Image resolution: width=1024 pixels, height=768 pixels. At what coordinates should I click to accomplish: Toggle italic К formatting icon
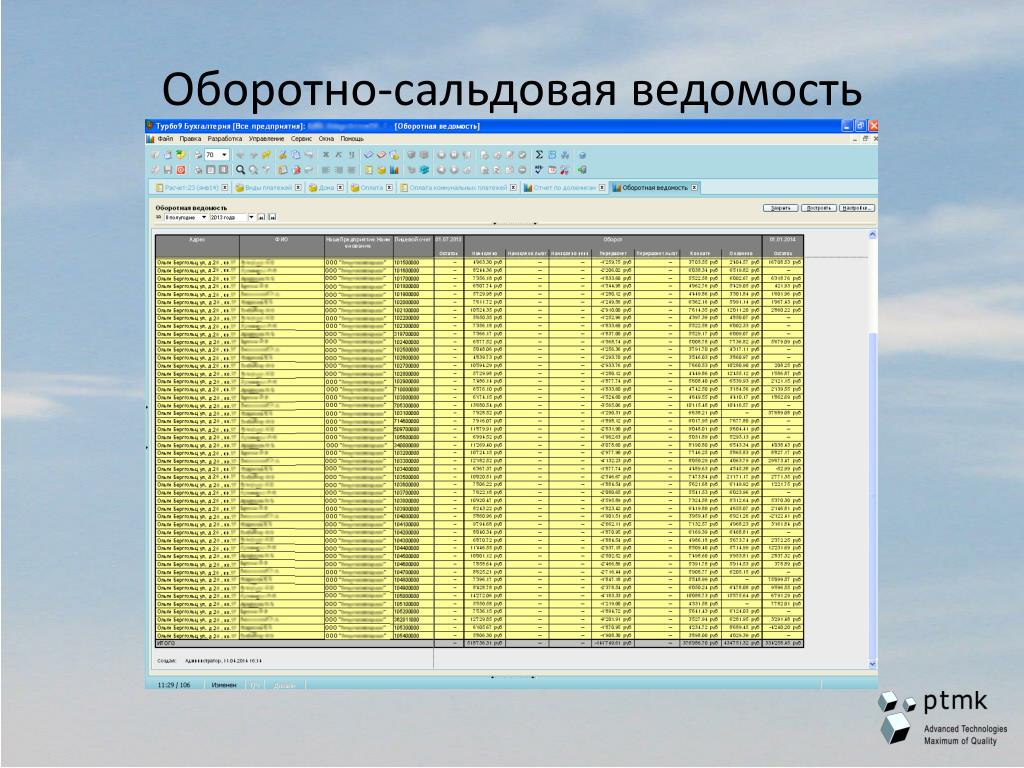(338, 155)
